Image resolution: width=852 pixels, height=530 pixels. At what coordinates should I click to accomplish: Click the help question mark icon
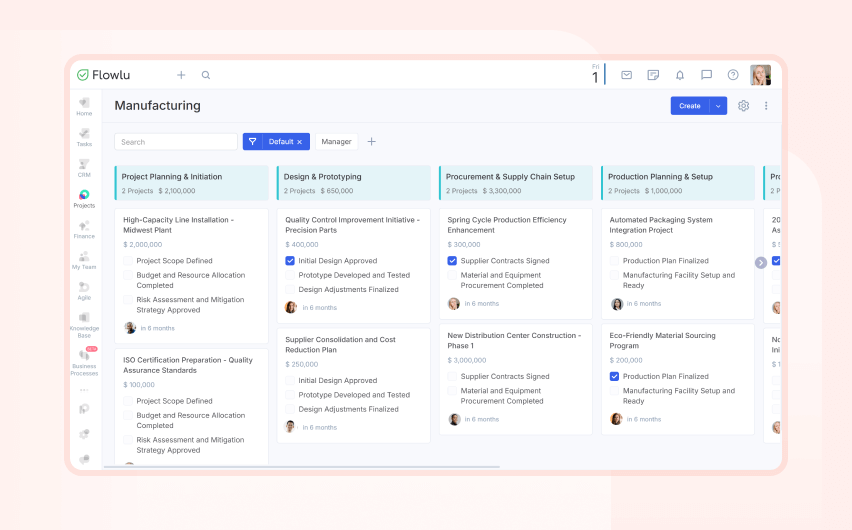(733, 75)
